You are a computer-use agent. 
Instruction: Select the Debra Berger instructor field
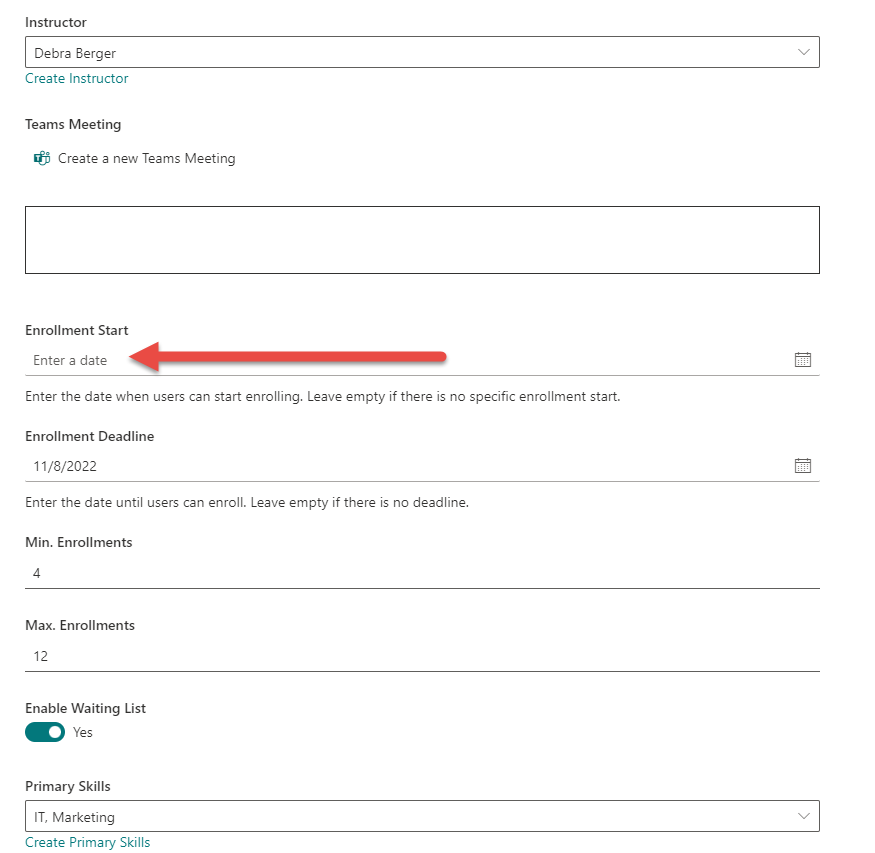[x=400, y=53]
